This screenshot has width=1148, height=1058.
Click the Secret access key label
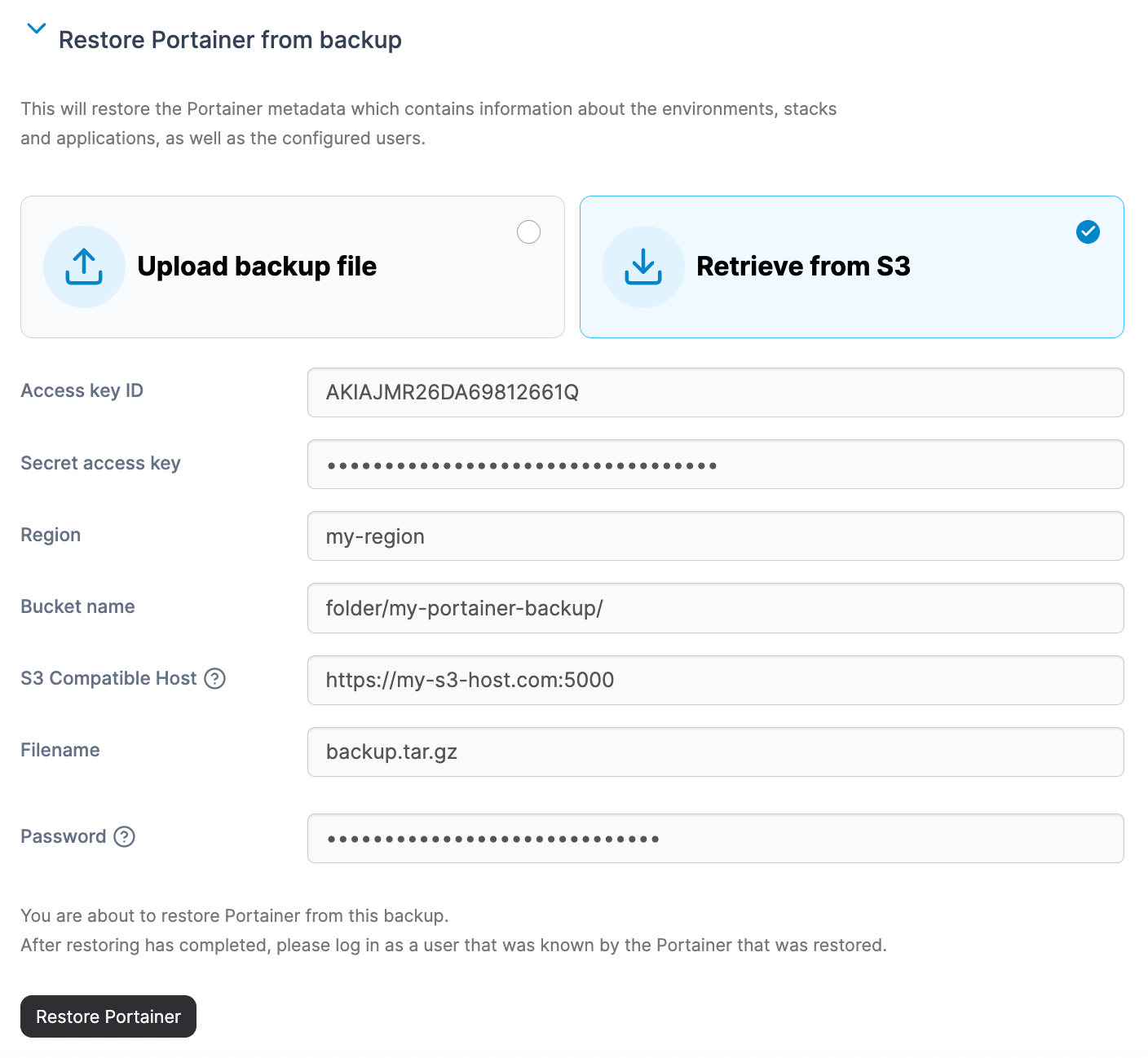coord(100,463)
